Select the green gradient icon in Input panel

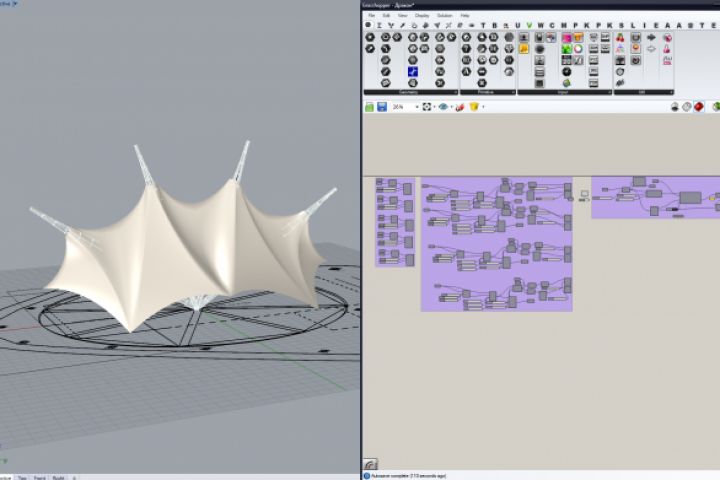click(x=567, y=49)
